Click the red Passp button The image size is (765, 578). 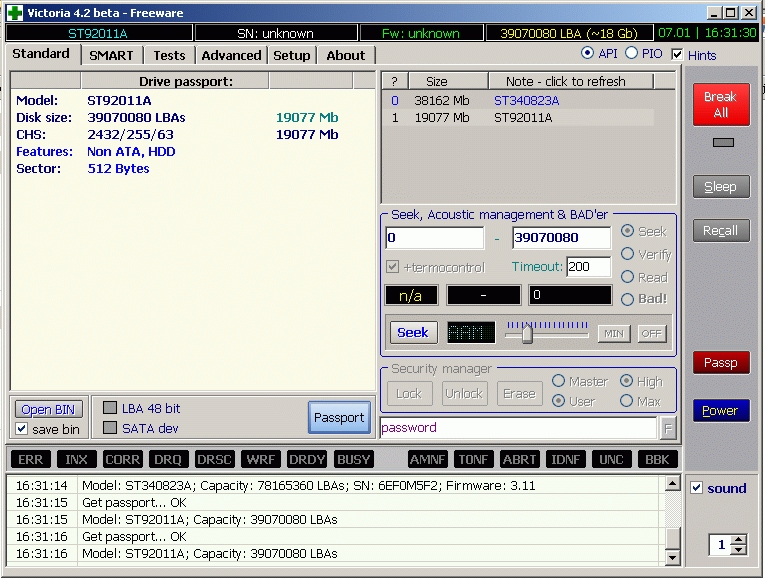pos(721,363)
